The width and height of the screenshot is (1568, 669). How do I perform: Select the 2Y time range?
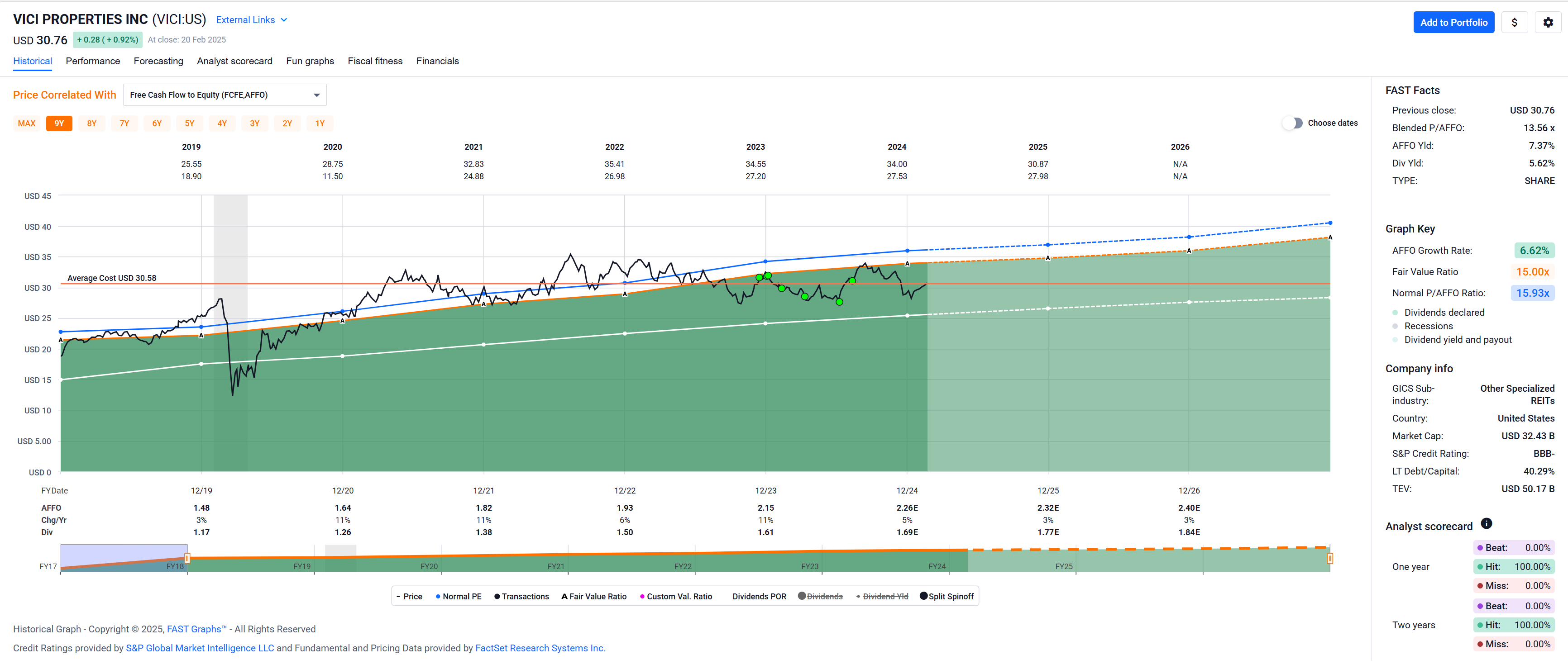click(x=287, y=123)
